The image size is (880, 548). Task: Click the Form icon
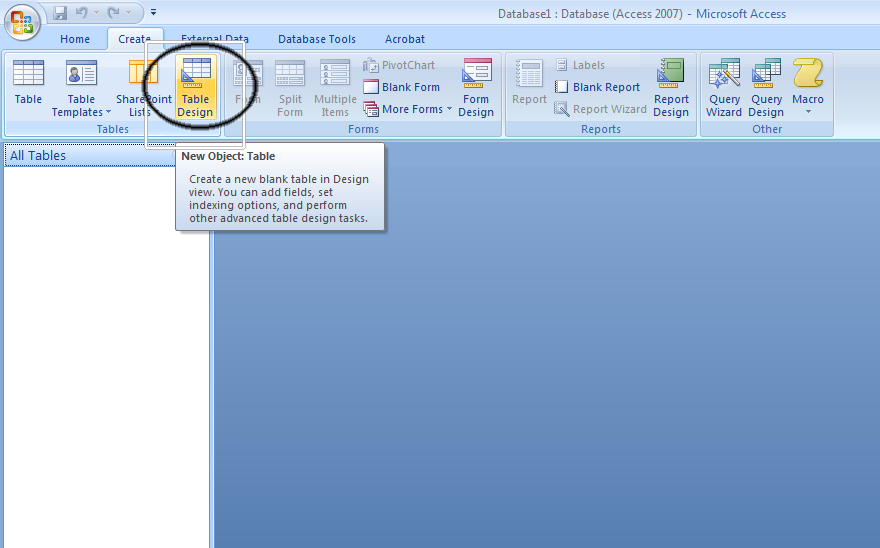[x=248, y=83]
